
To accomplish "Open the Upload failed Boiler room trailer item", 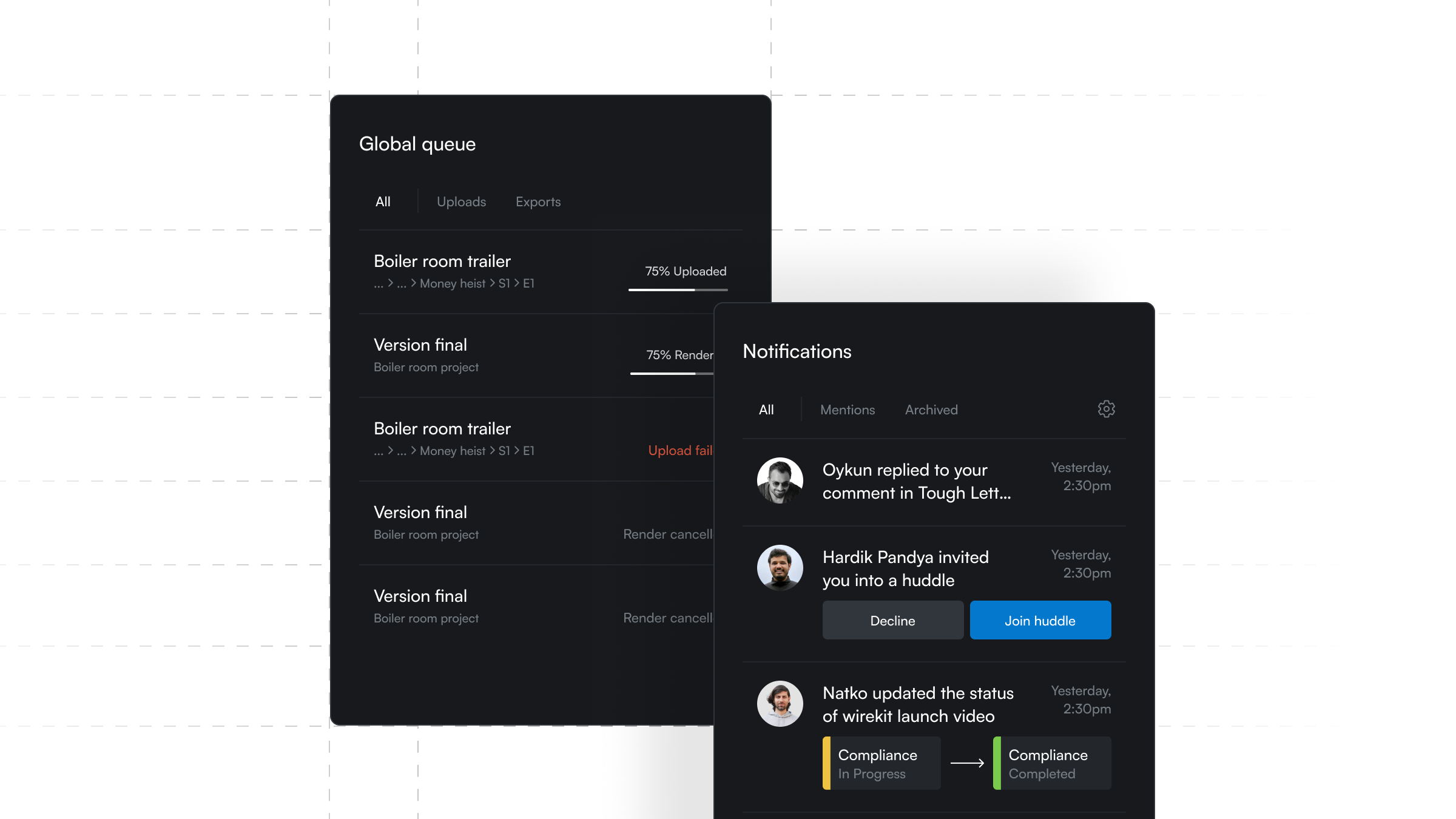I will pyautogui.click(x=536, y=439).
